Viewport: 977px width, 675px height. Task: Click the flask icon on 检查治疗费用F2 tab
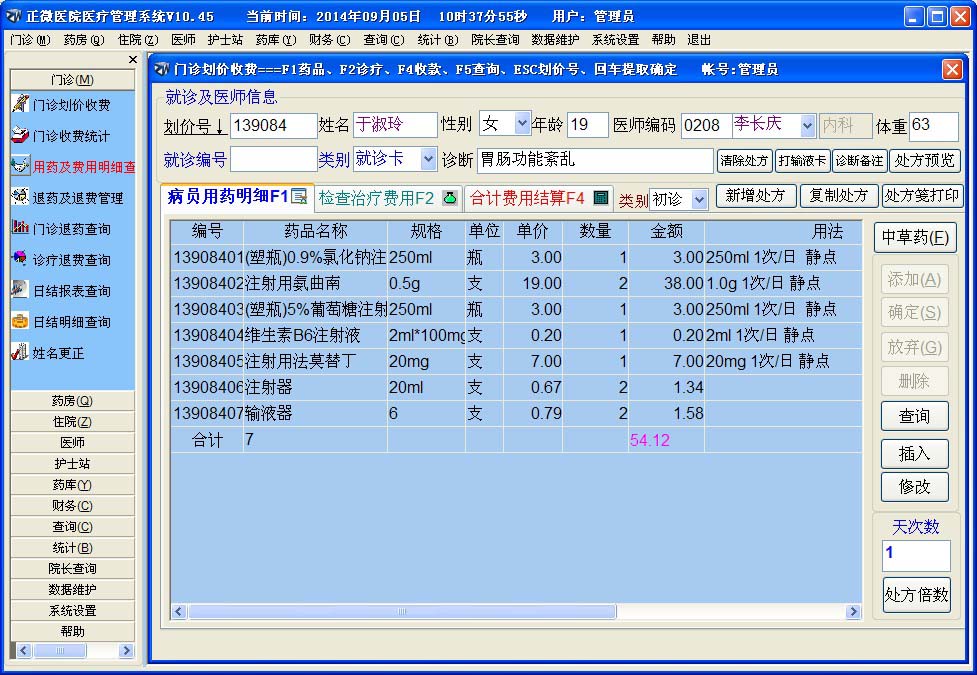coord(449,198)
